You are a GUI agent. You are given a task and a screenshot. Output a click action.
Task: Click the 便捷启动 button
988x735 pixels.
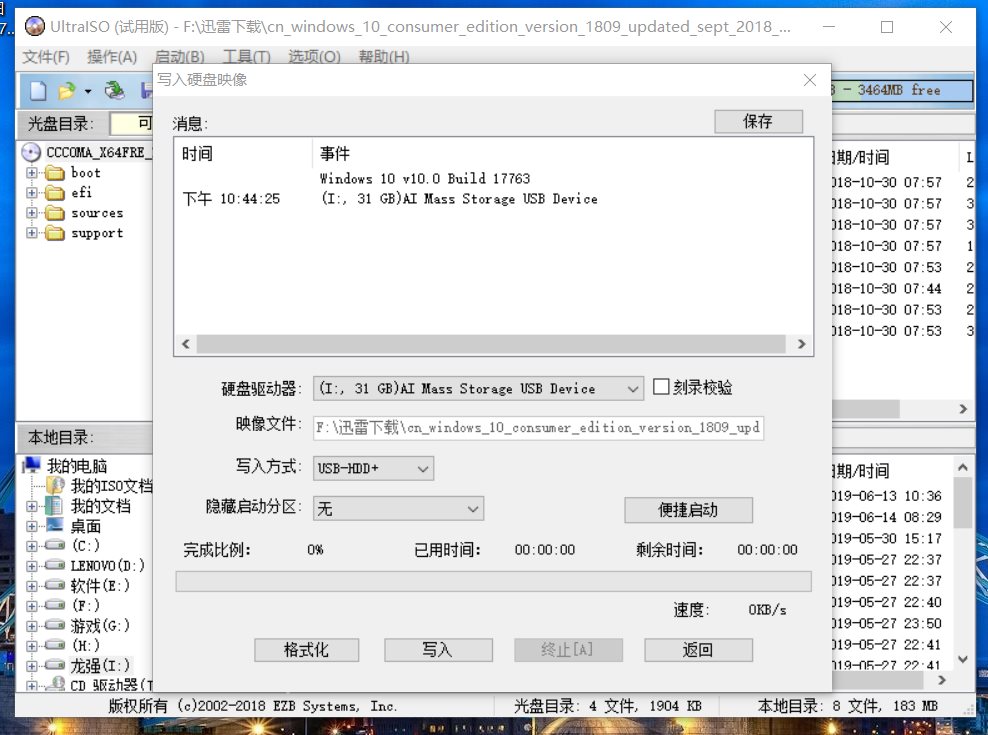(x=688, y=509)
